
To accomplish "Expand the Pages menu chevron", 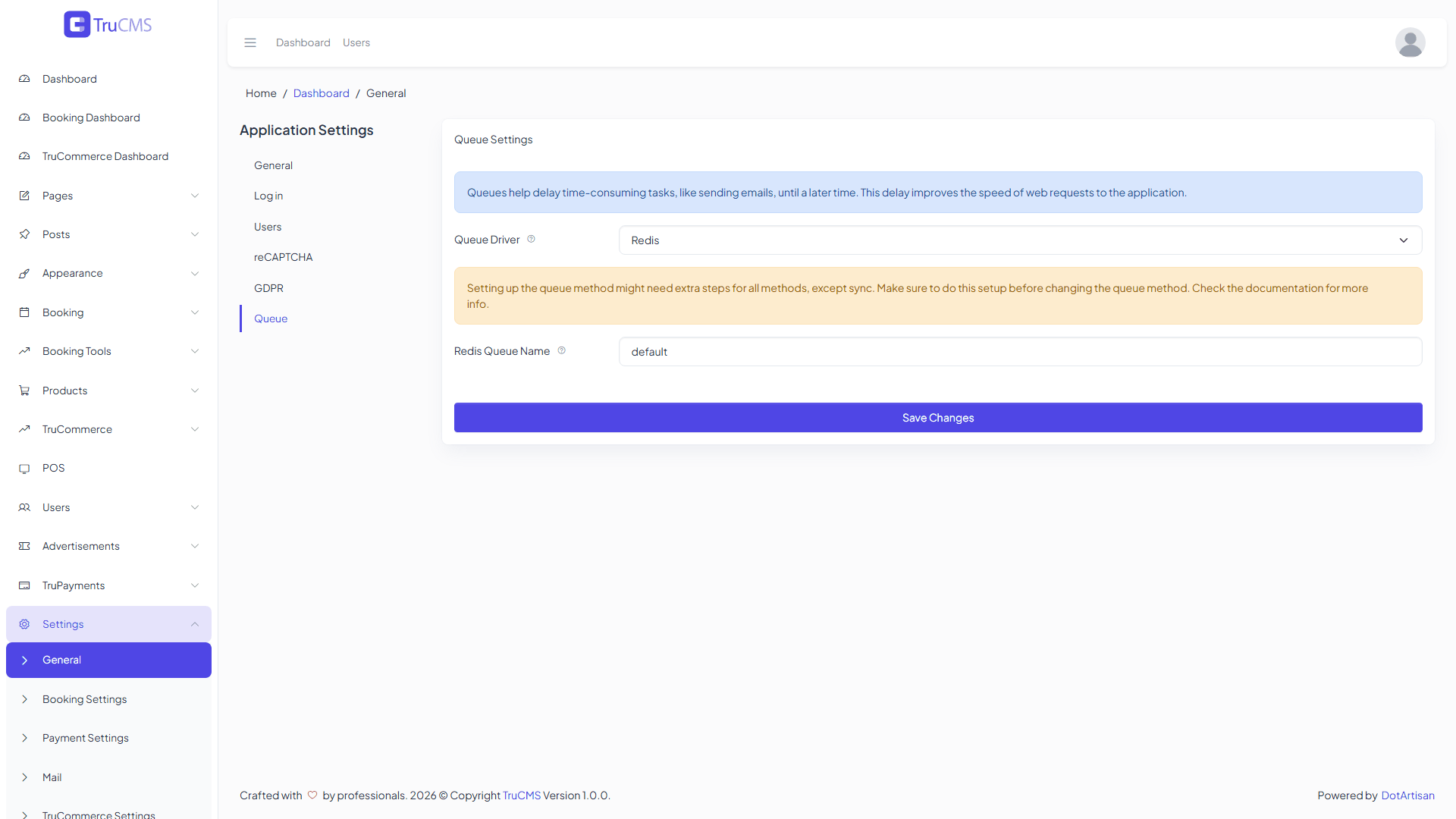I will [195, 196].
